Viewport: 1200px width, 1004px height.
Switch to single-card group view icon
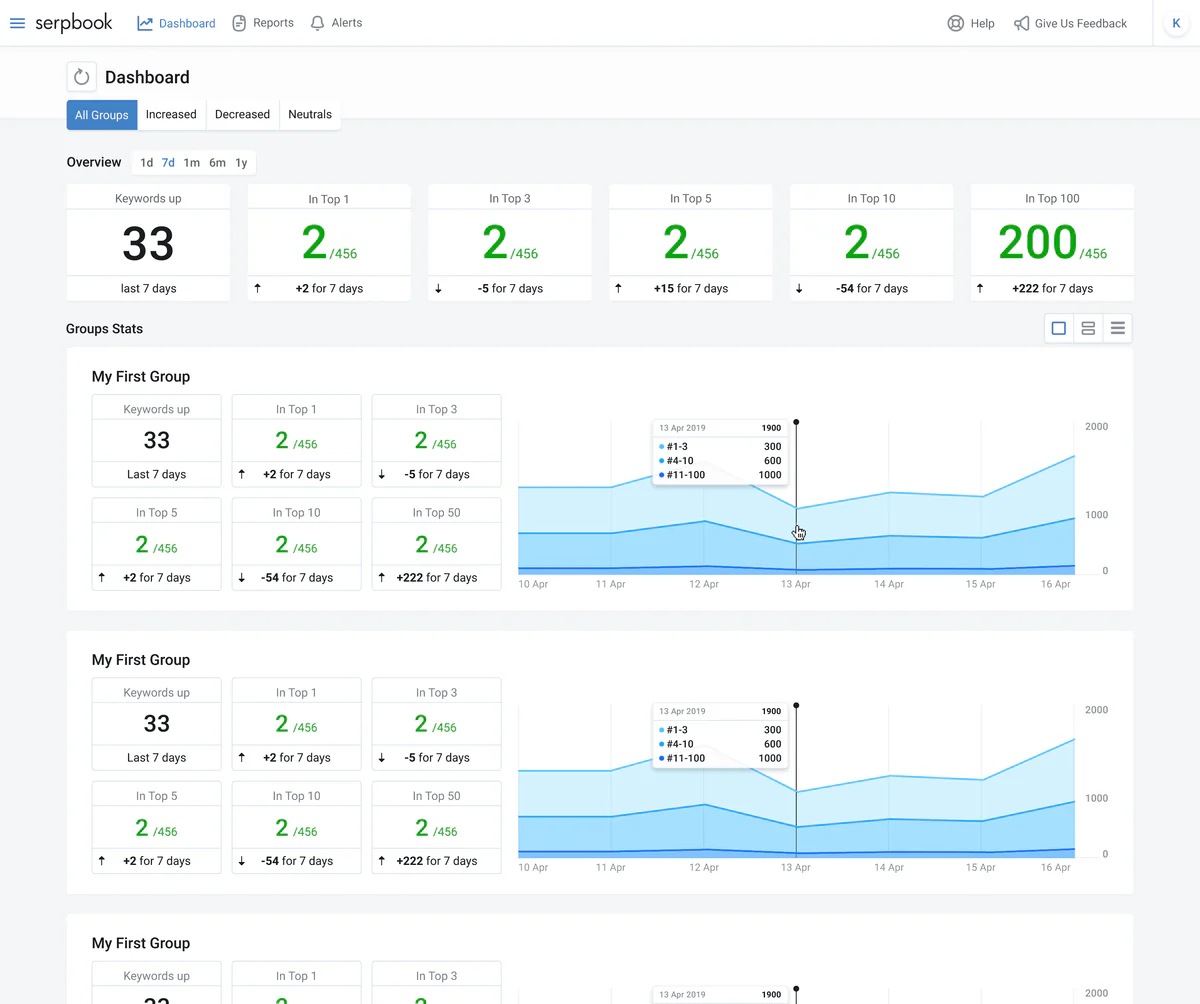pos(1059,328)
